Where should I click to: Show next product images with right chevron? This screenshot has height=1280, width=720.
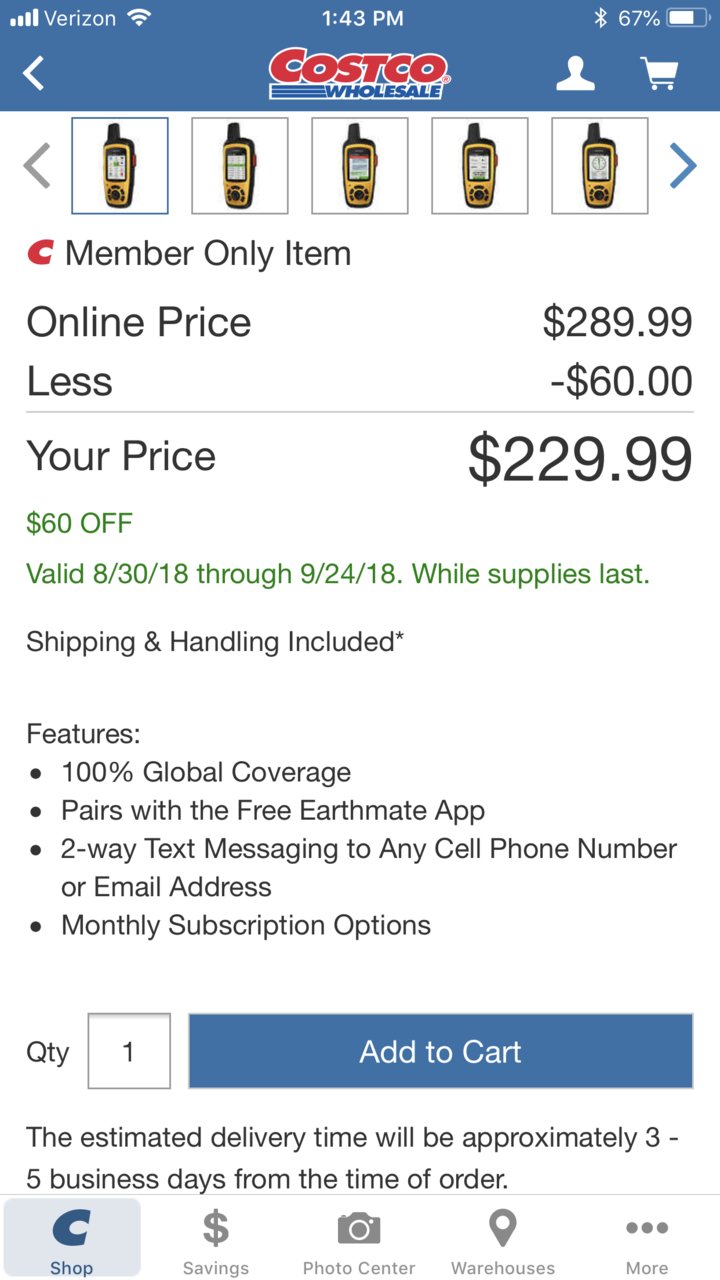[682, 166]
